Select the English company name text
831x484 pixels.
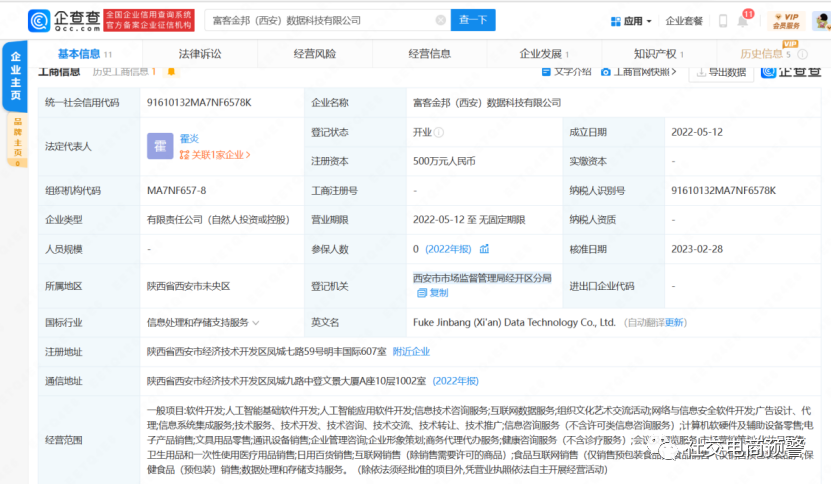514,322
